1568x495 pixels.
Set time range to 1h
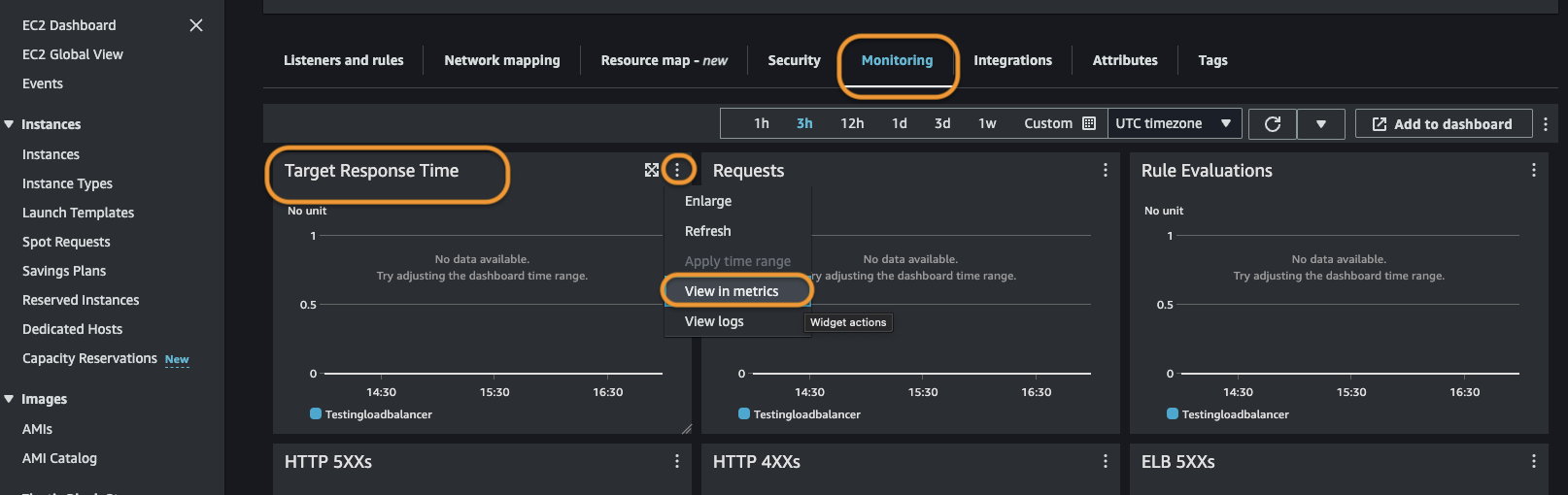(762, 123)
